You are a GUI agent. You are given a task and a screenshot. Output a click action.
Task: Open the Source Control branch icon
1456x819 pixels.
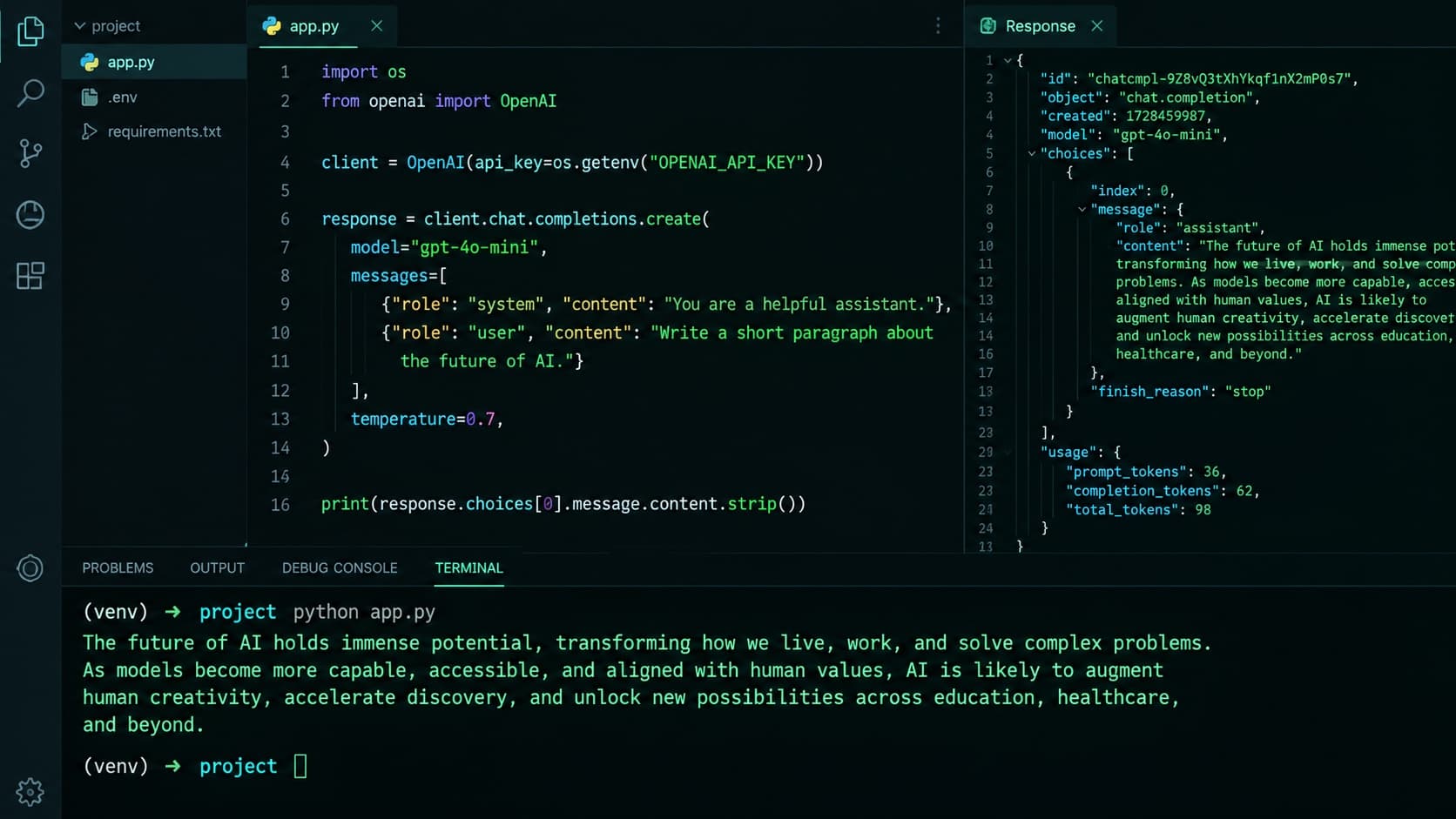pyautogui.click(x=30, y=153)
